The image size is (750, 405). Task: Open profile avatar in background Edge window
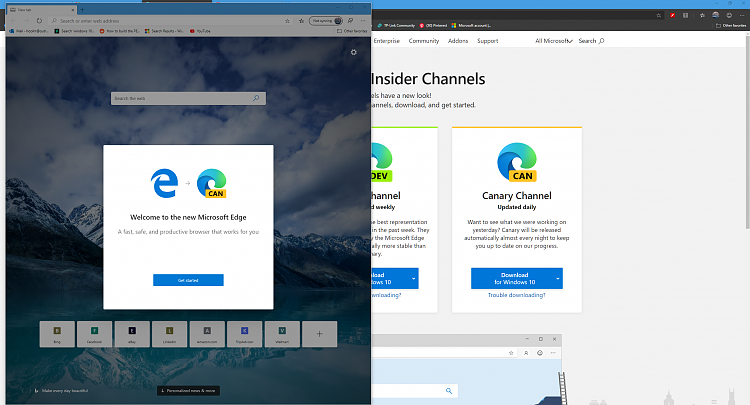[x=716, y=15]
